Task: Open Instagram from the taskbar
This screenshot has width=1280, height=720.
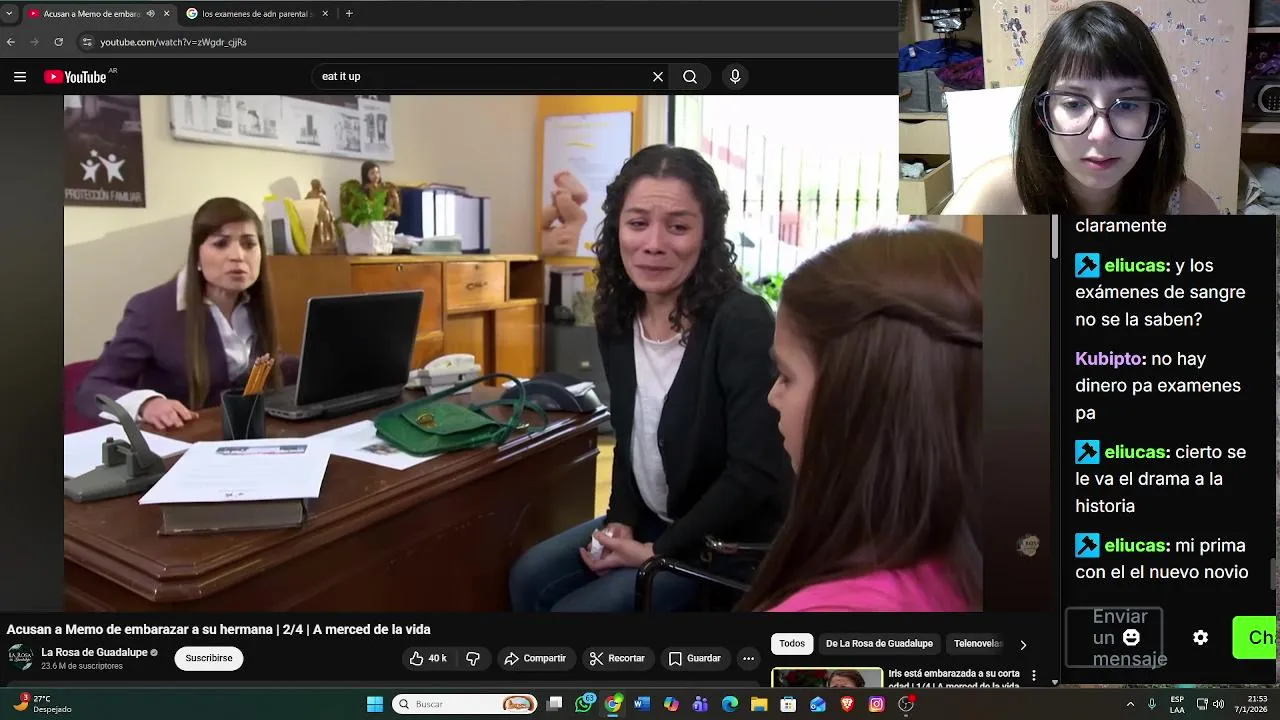Action: (877, 704)
